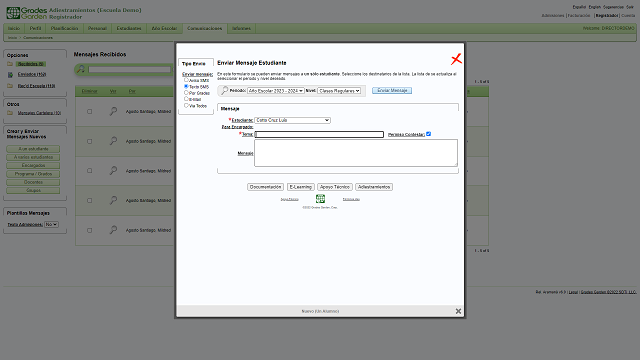The height and width of the screenshot is (360, 640).
Task: Click the folder icon beside Recibidos
Action: [x=10, y=64]
